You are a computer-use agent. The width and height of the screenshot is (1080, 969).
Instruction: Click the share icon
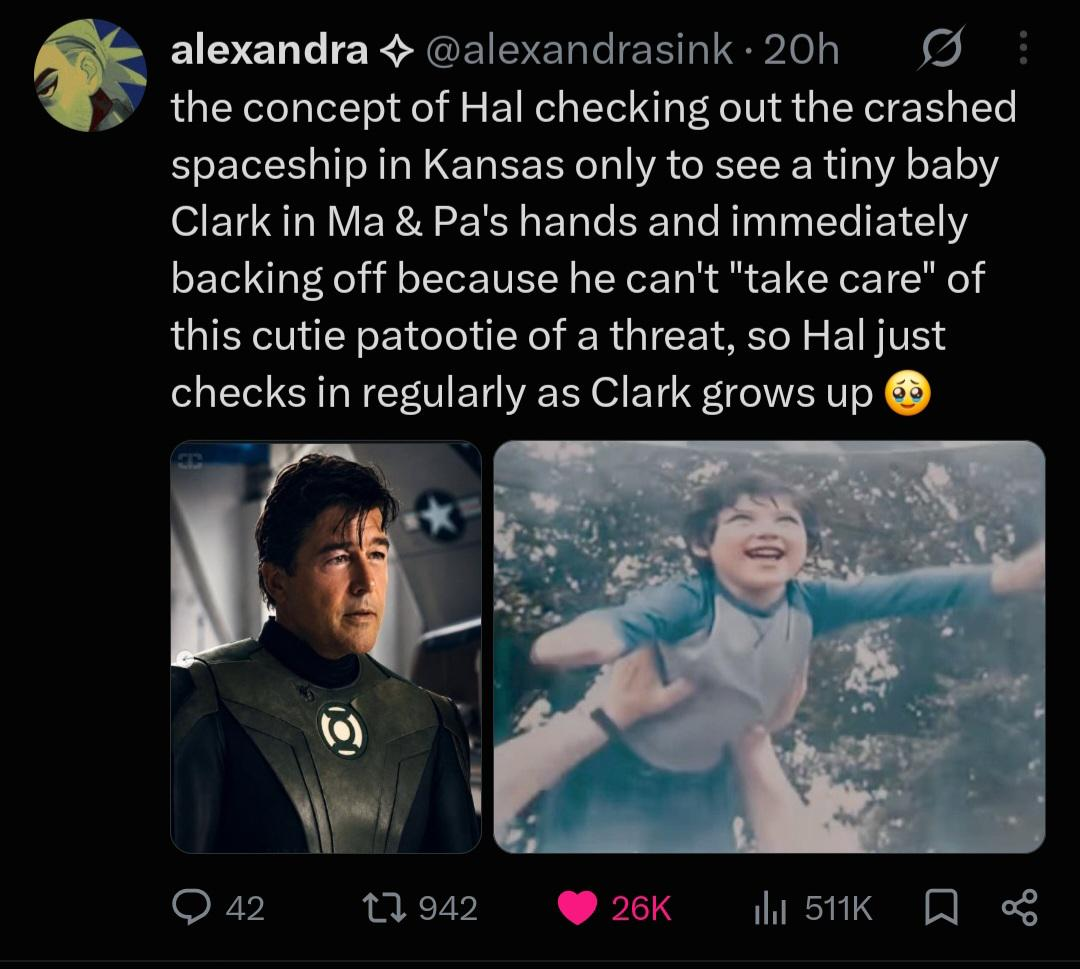[1019, 908]
